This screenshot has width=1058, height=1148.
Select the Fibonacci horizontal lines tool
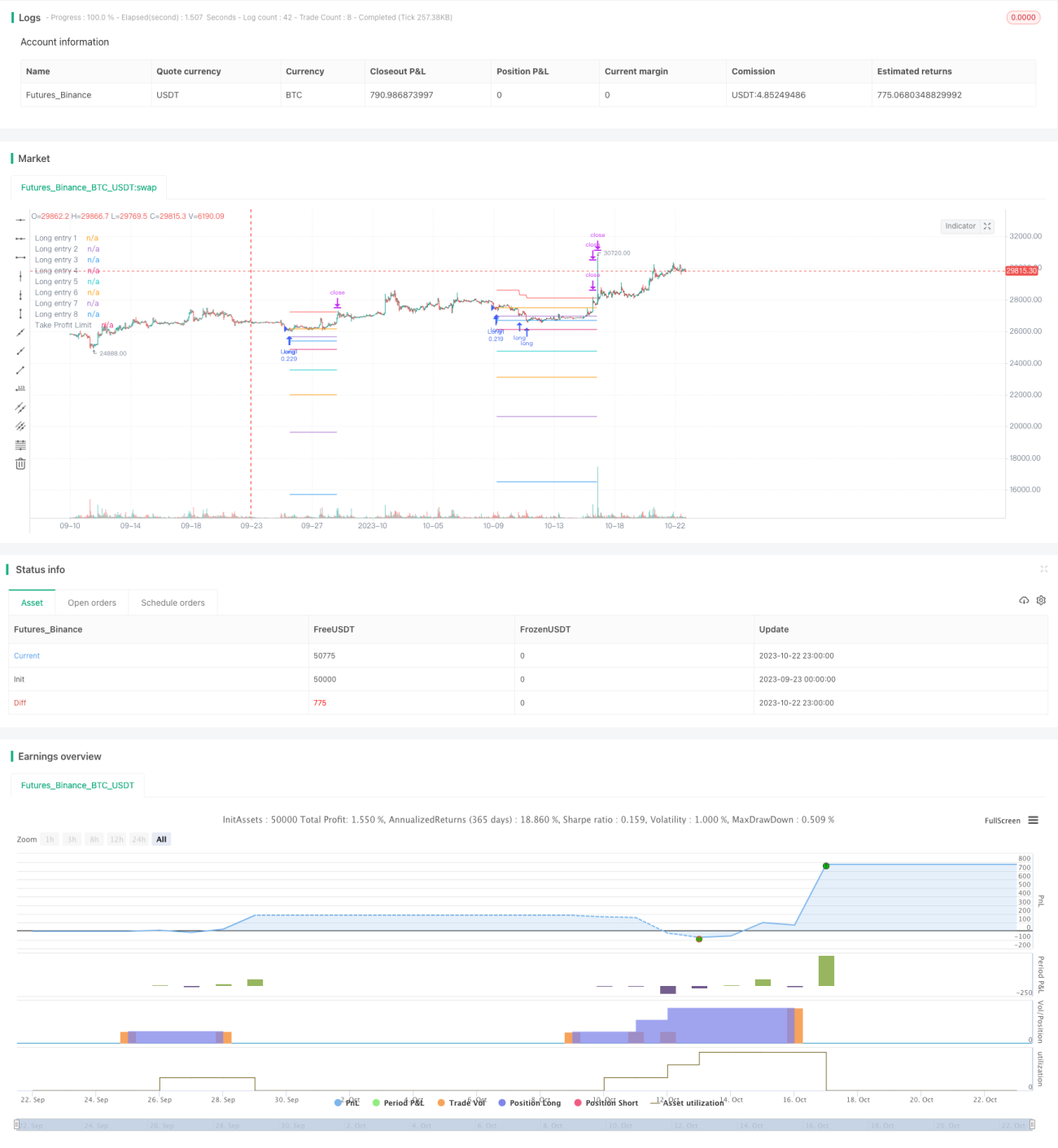20,445
